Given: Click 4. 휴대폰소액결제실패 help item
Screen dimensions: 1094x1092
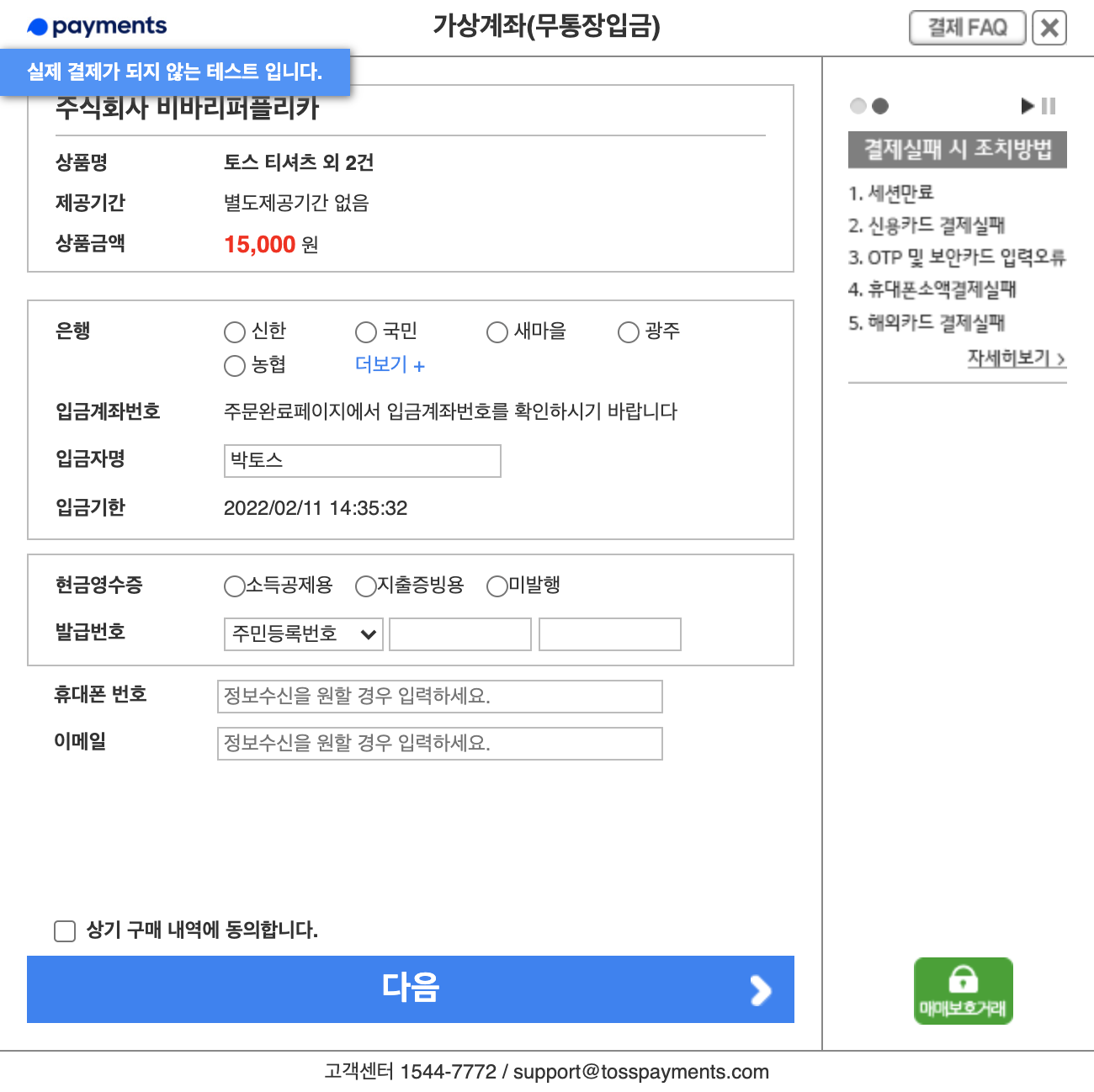Looking at the screenshot, I should 932,289.
